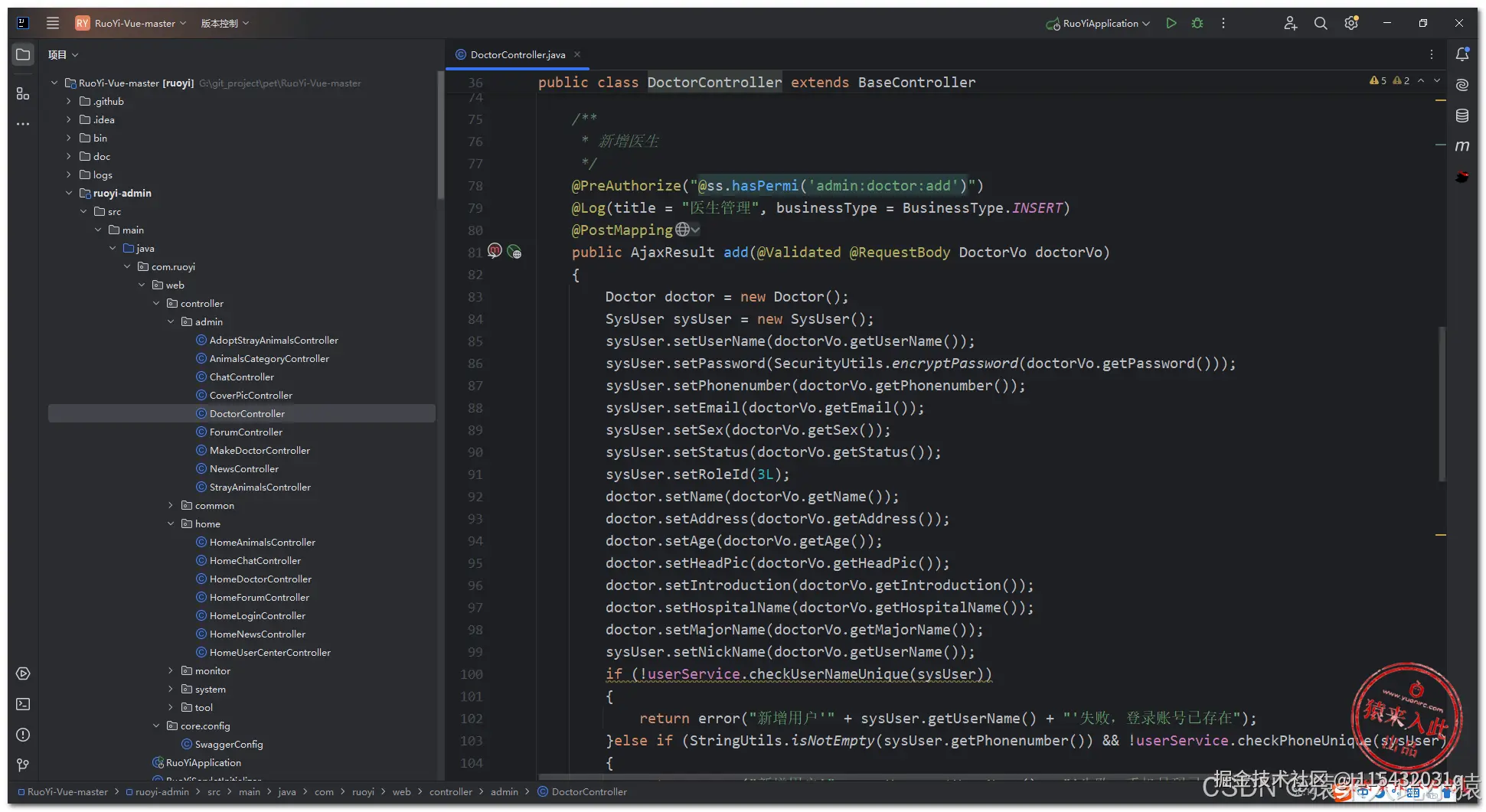This screenshot has height=812, width=1486.
Task: Click the web breadcrumb in the navigation bar
Action: point(402,792)
